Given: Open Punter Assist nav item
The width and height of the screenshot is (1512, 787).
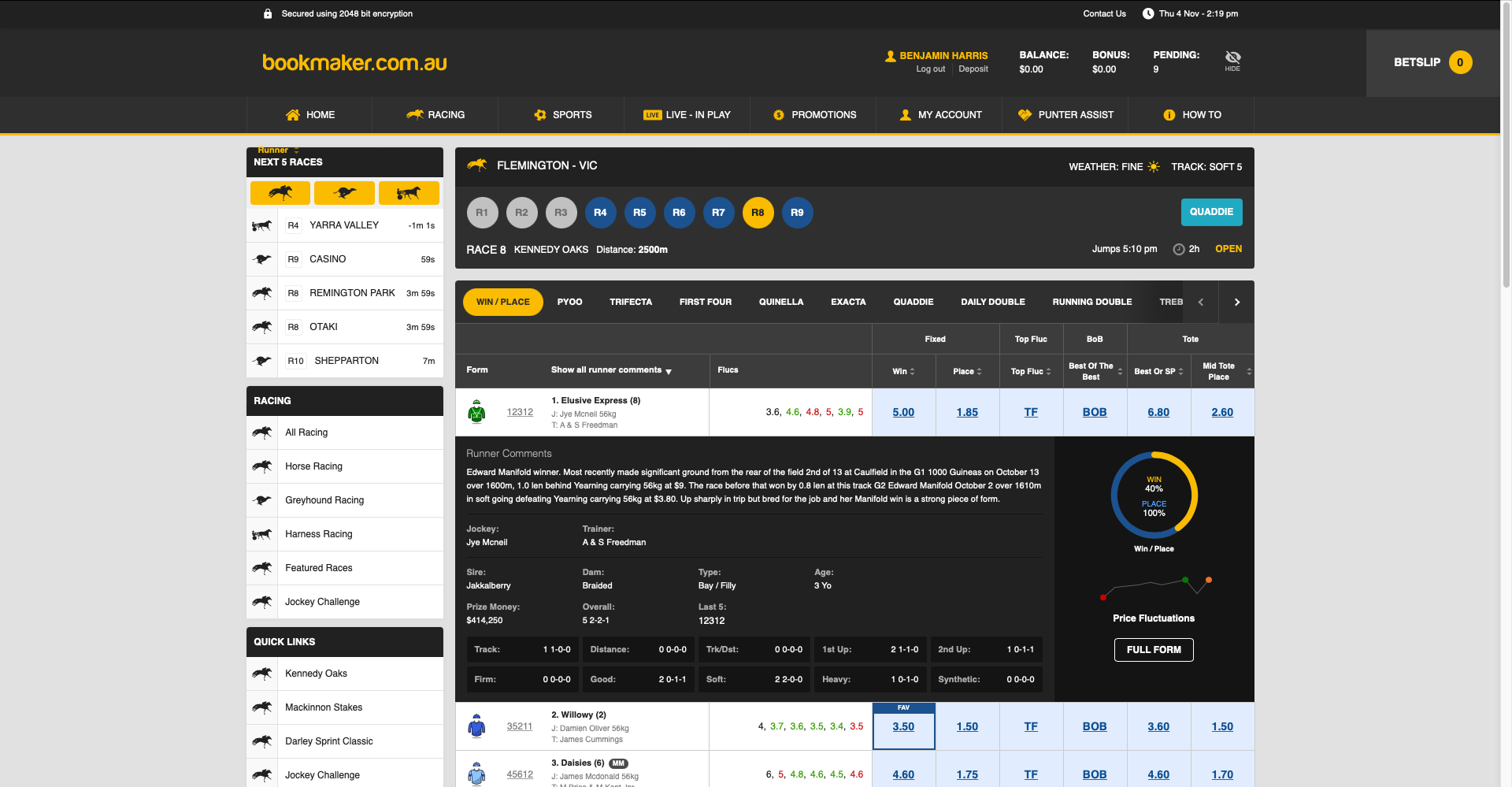Looking at the screenshot, I should tap(1065, 115).
